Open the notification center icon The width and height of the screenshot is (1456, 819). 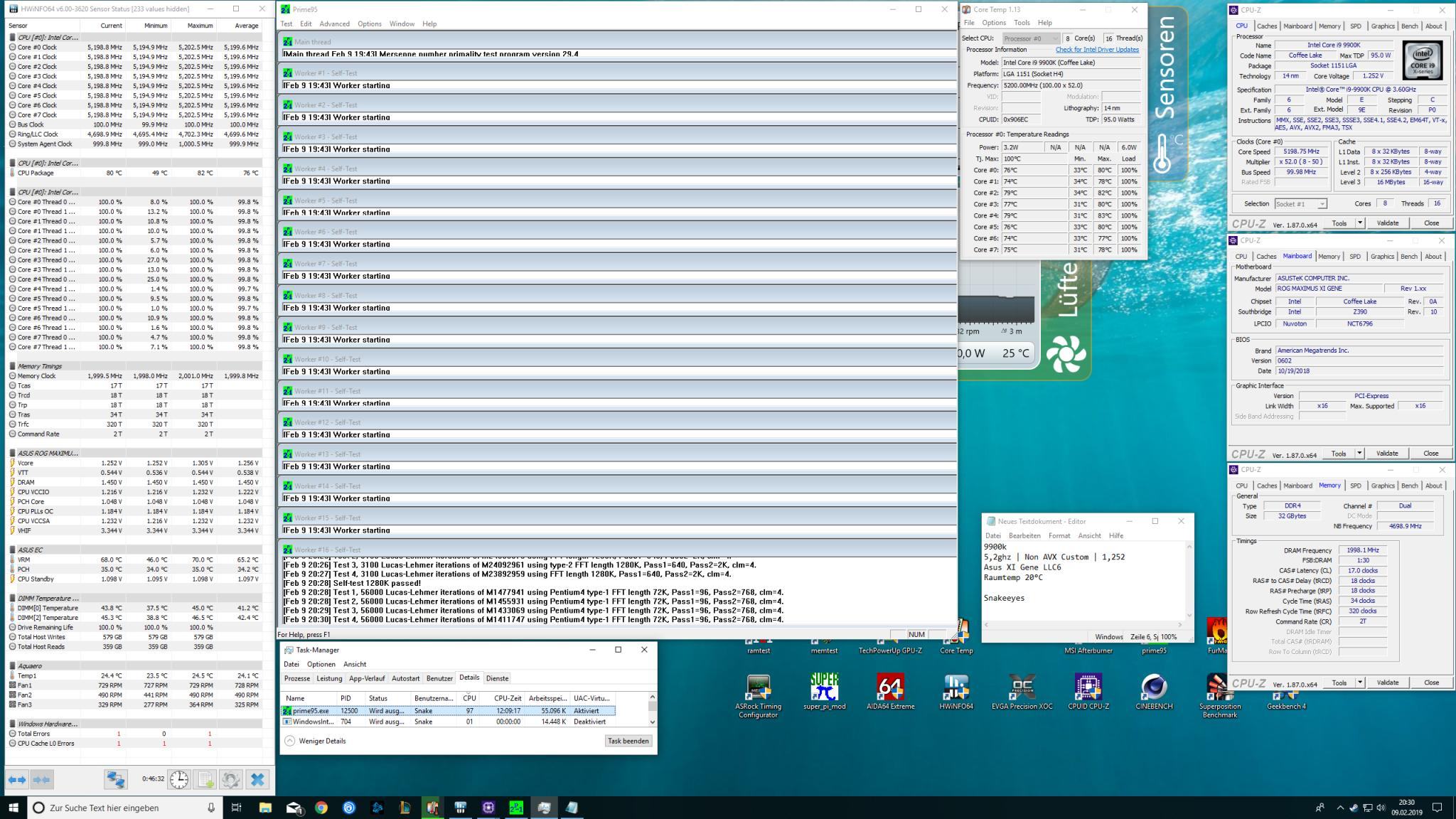pyautogui.click(x=1437, y=808)
